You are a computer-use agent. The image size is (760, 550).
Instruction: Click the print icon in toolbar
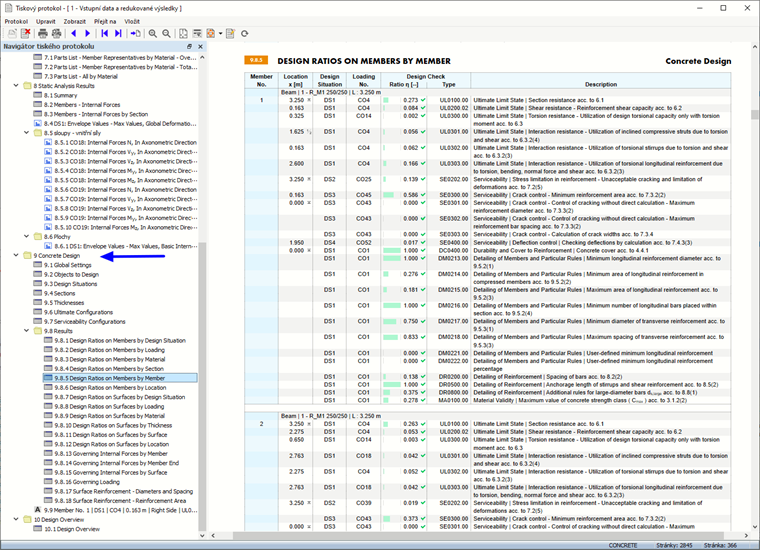[43, 33]
